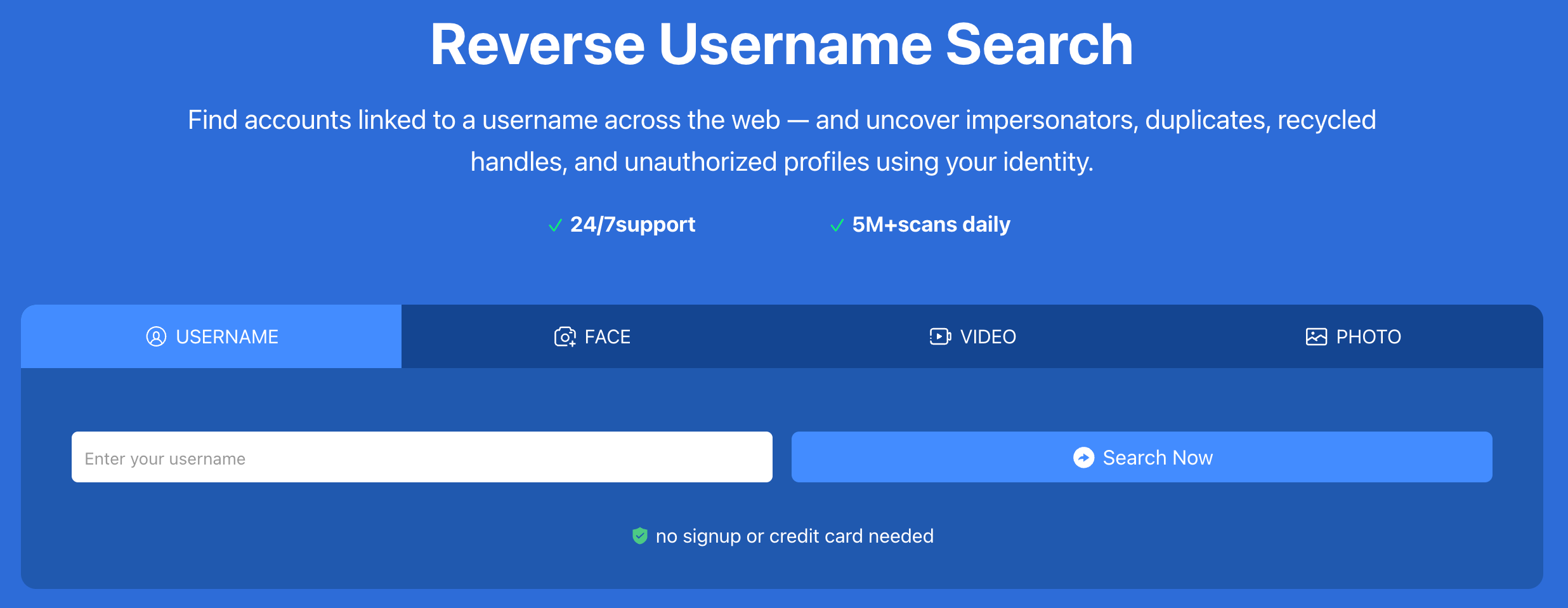Click the video player icon on VIDEO tab

[940, 336]
